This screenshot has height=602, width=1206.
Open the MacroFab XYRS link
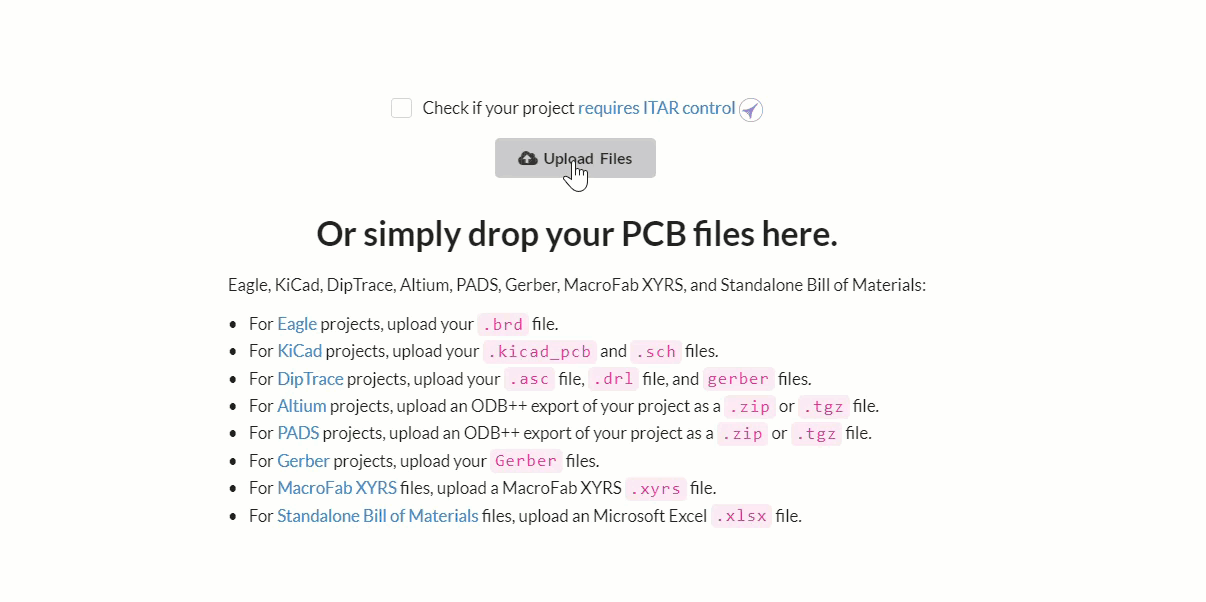pos(336,488)
